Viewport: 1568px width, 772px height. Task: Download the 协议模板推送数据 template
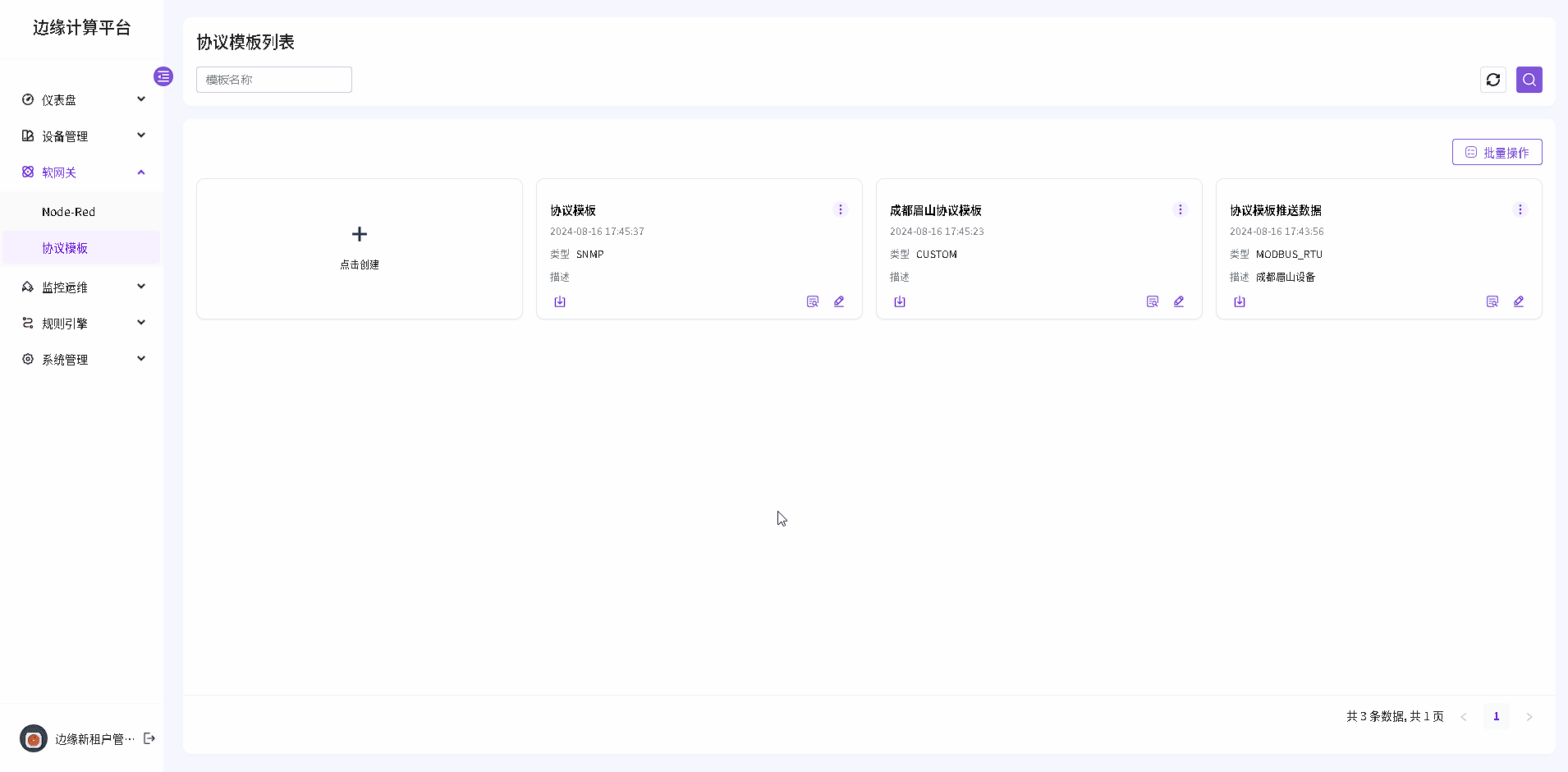point(1240,301)
